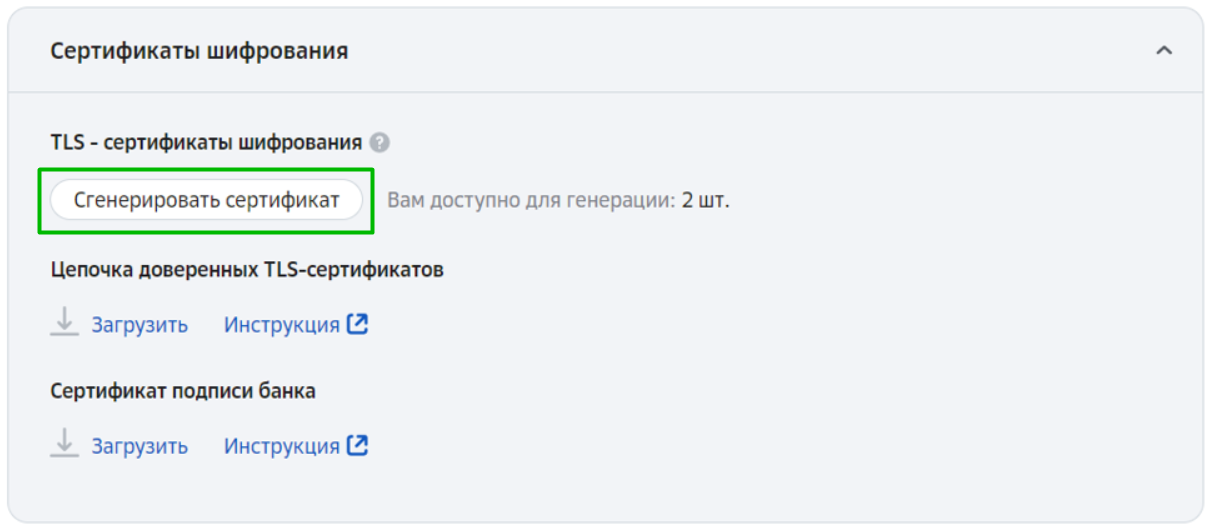Screen dimensions: 1213x532
Task: Click download arrow icon under Цепочка доверенных TLS-сертификатов
Action: point(65,322)
